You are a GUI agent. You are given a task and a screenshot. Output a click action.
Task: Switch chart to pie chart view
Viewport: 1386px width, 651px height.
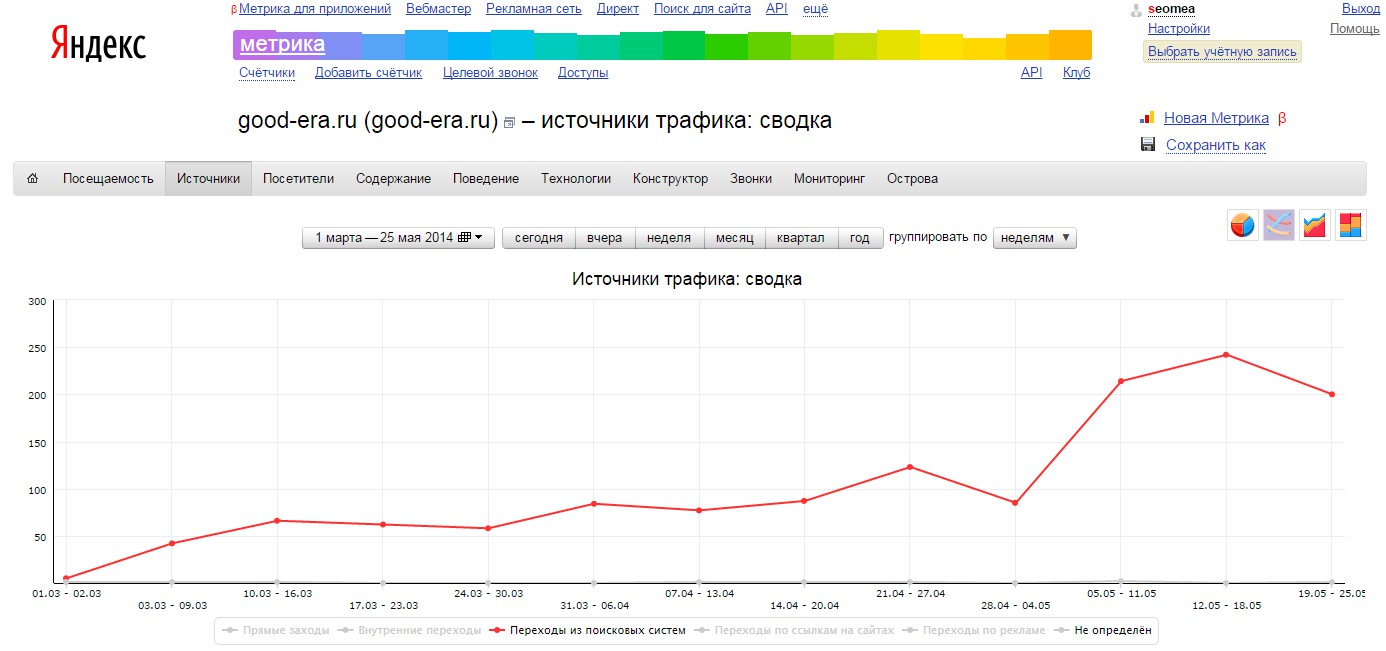(x=1243, y=225)
